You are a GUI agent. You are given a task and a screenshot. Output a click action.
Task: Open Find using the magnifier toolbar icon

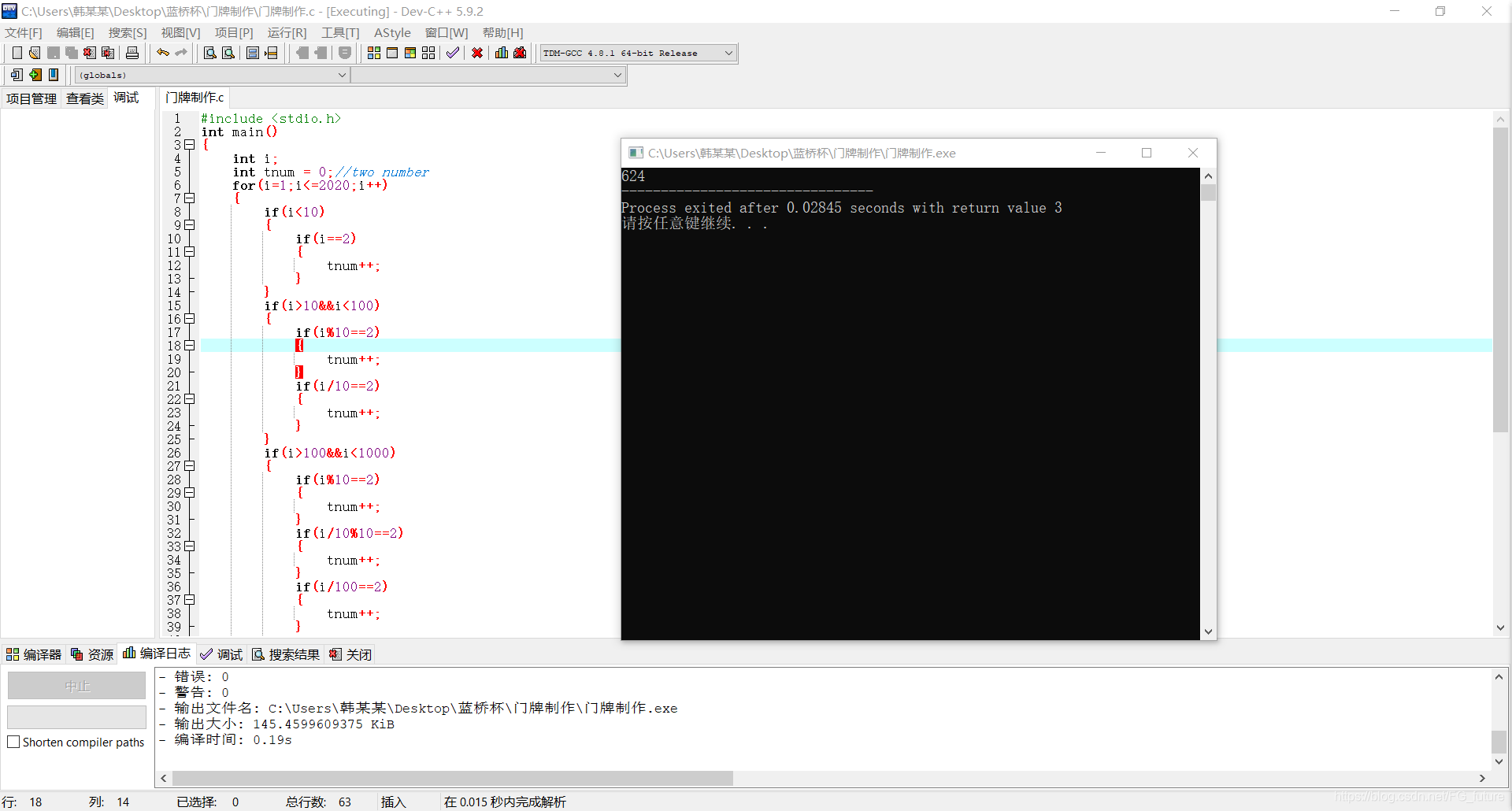209,53
